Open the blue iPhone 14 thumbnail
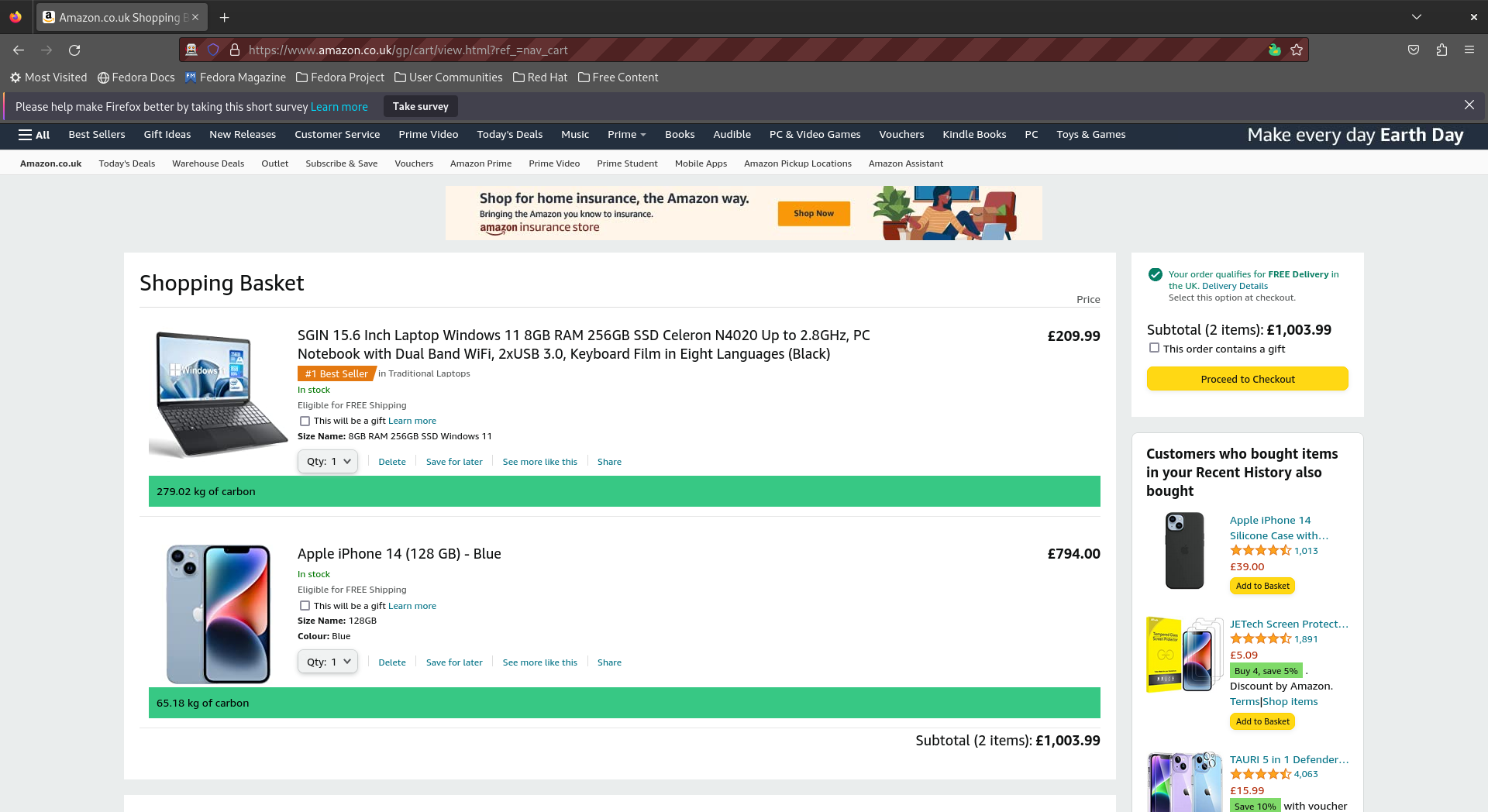This screenshot has height=812, width=1488. [x=219, y=614]
